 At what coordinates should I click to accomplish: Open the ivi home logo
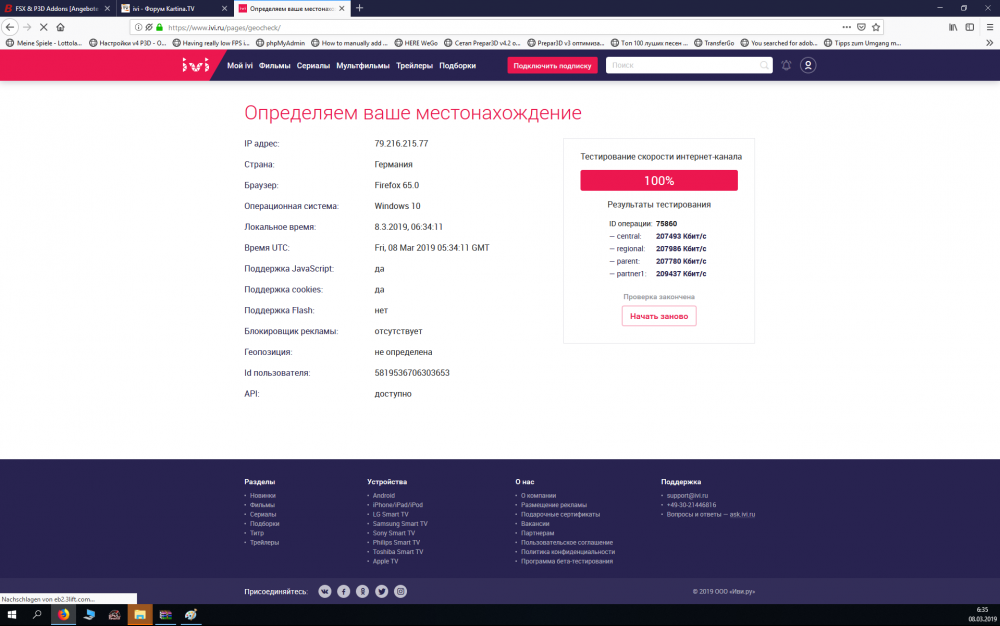(197, 64)
